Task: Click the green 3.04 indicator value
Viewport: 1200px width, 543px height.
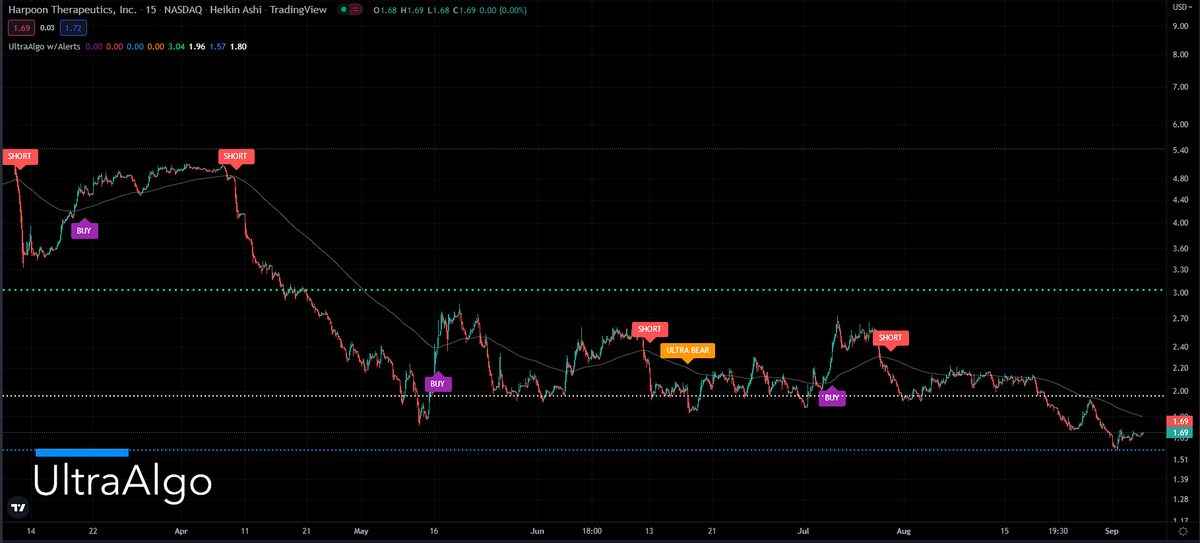Action: [x=176, y=45]
